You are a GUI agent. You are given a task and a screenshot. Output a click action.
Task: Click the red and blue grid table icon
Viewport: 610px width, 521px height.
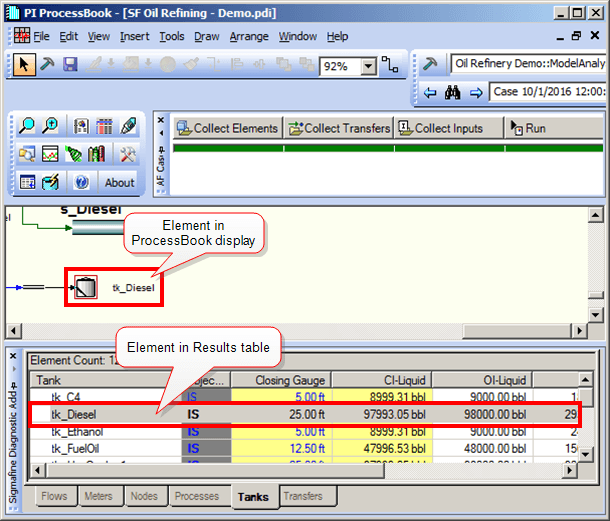104,126
